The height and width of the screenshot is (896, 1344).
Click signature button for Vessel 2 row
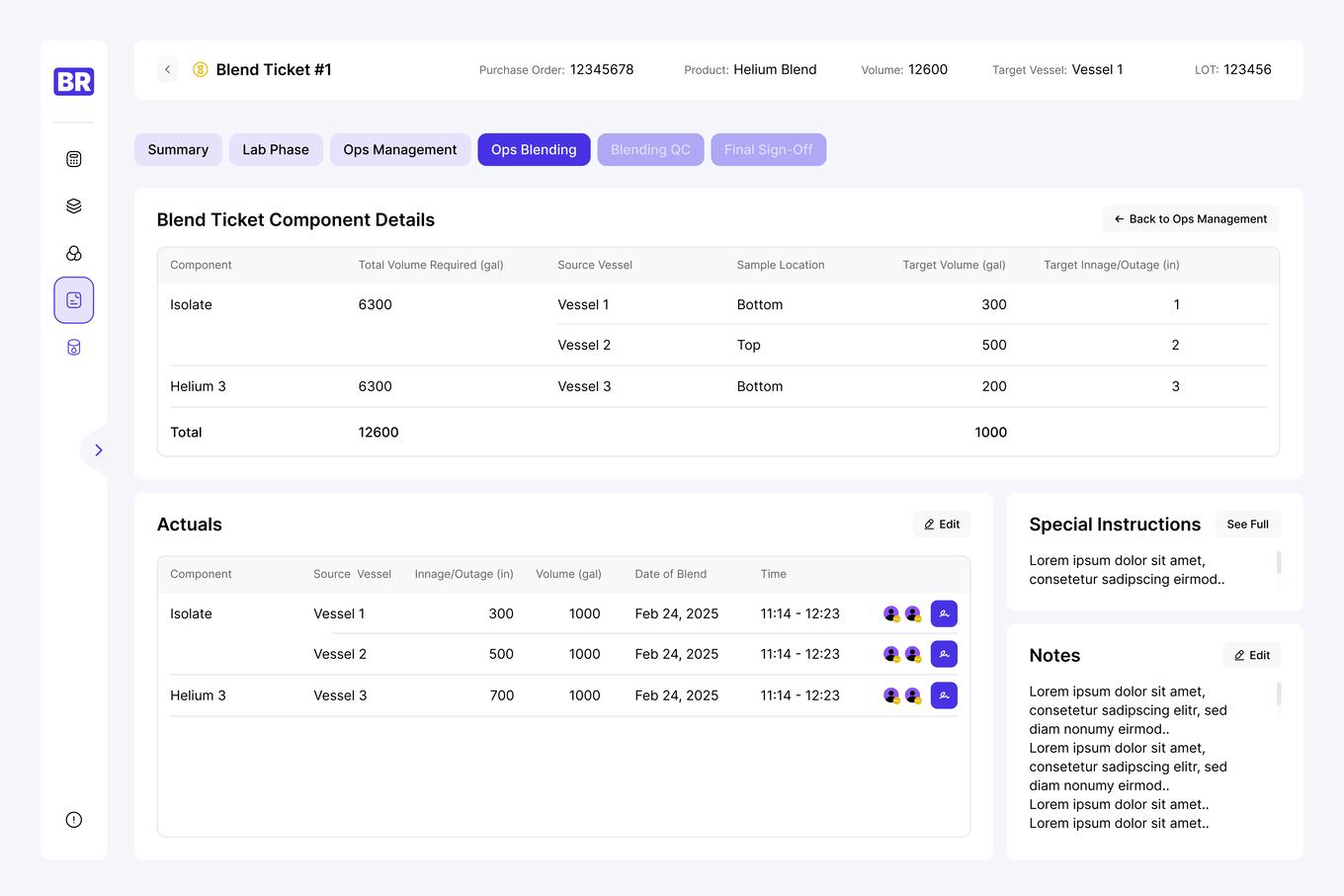tap(944, 654)
